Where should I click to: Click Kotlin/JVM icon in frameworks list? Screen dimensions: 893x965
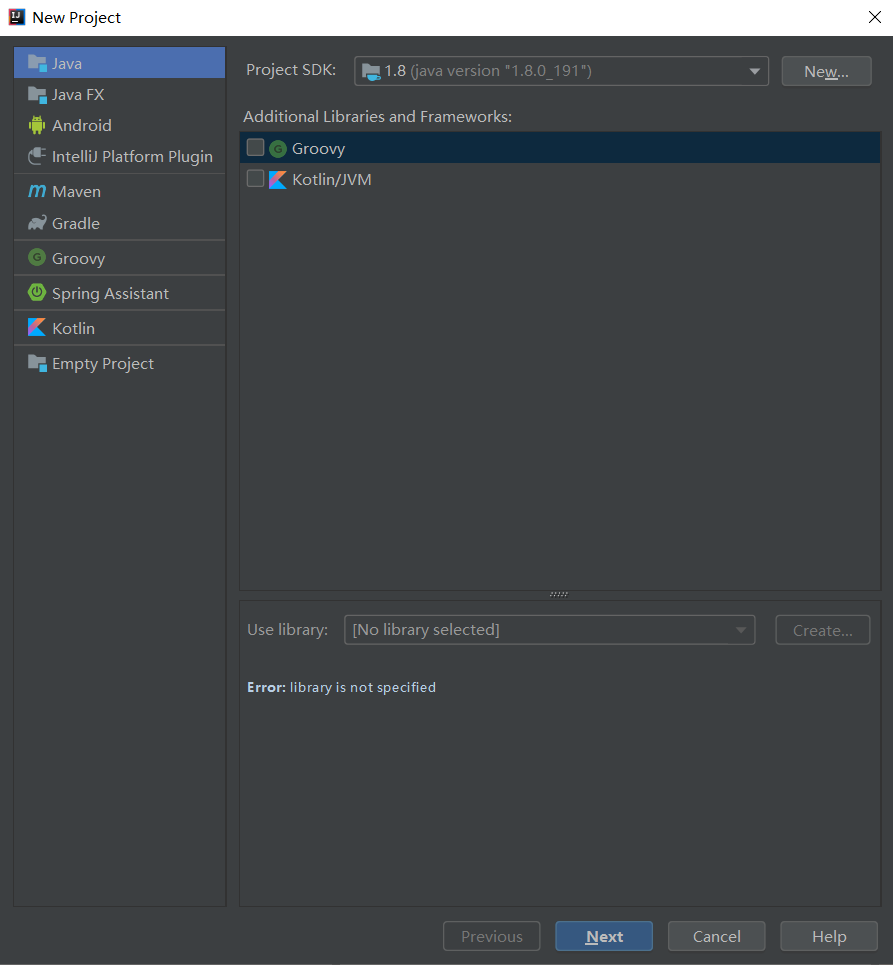[278, 180]
